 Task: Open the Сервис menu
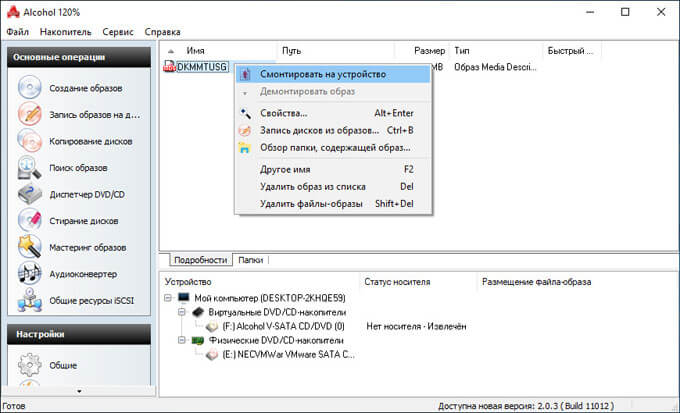[118, 32]
